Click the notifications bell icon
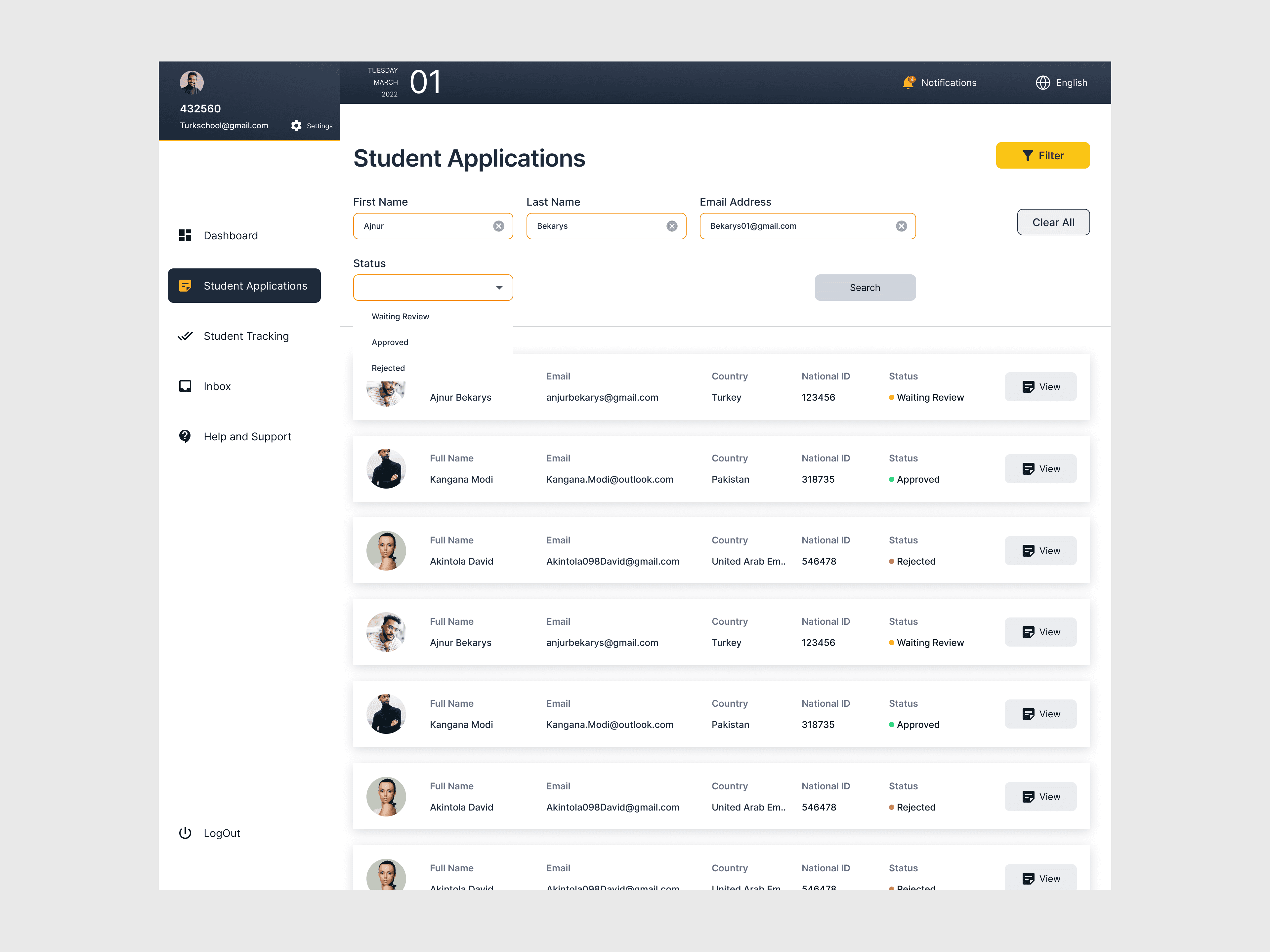 tap(908, 83)
